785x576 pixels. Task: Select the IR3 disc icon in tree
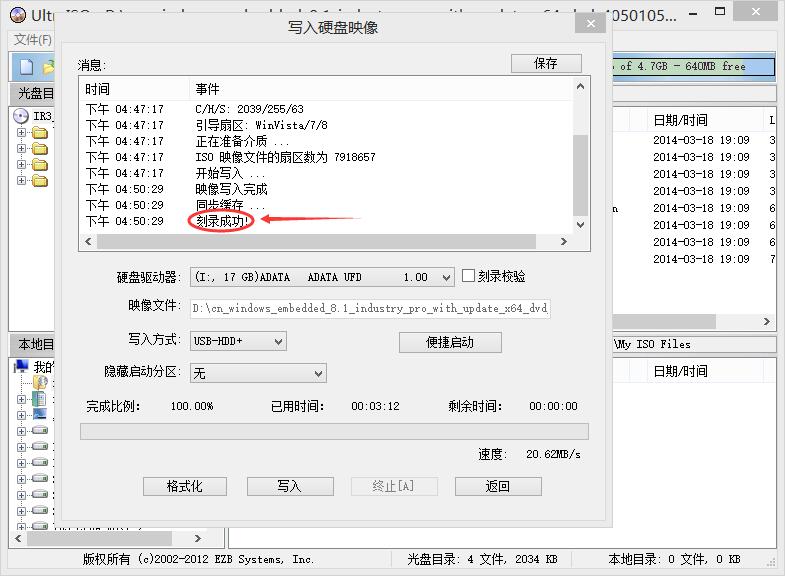(21, 116)
